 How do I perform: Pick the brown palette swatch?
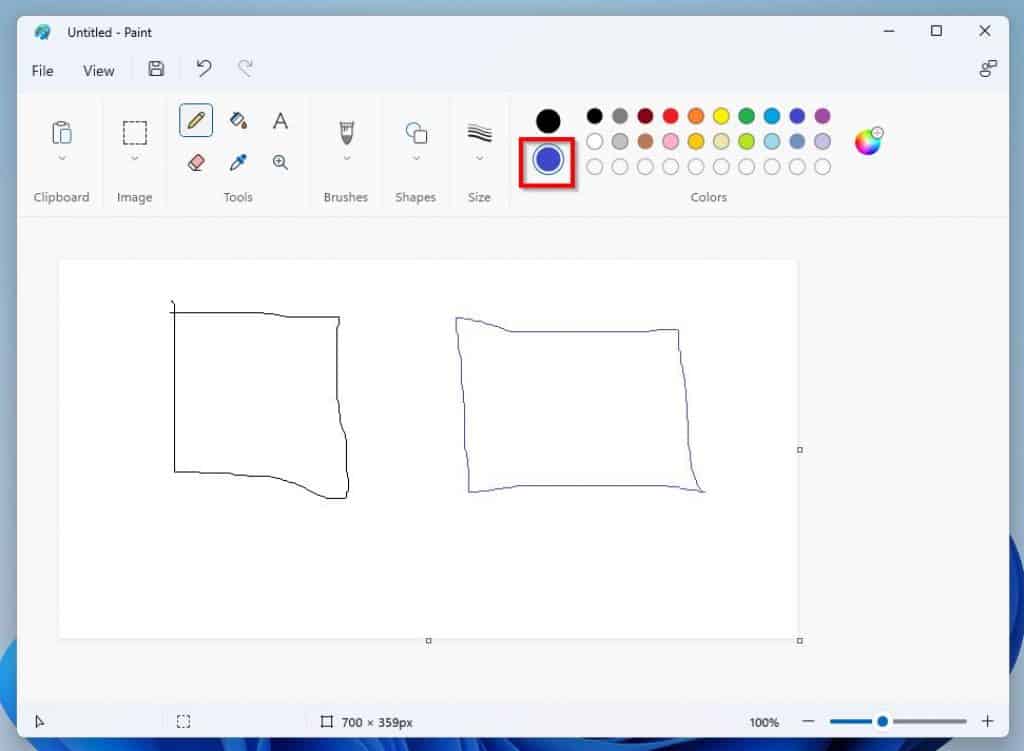(x=645, y=141)
